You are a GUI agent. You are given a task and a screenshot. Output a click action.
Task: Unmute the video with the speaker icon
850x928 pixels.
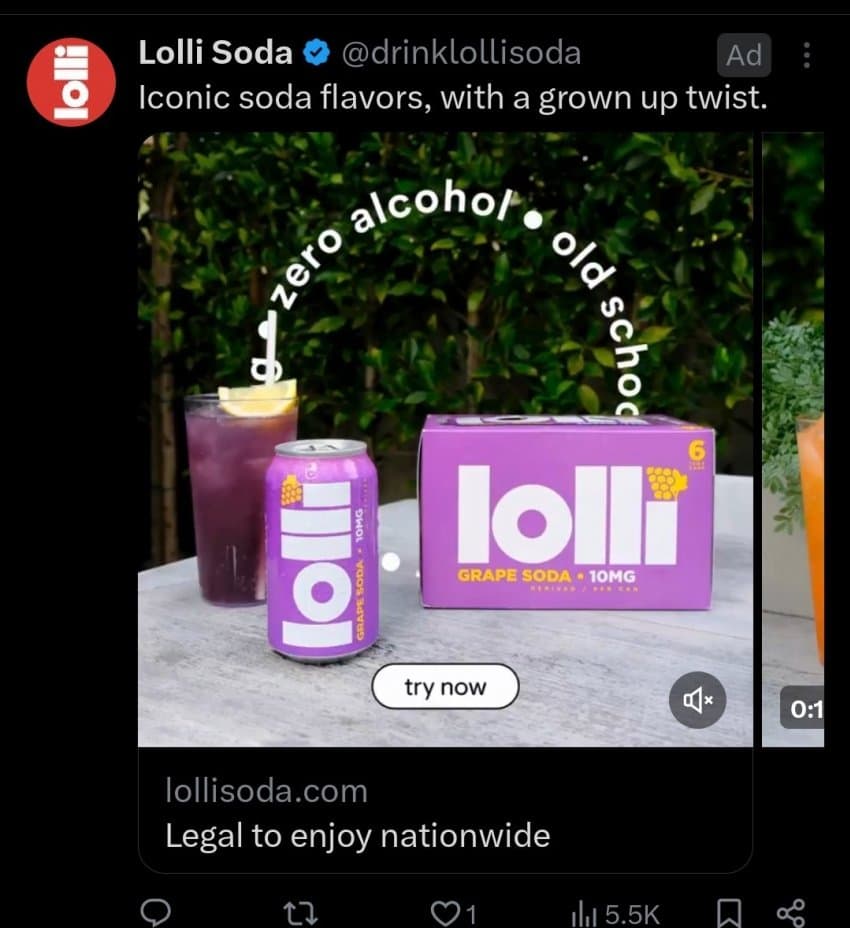point(697,700)
